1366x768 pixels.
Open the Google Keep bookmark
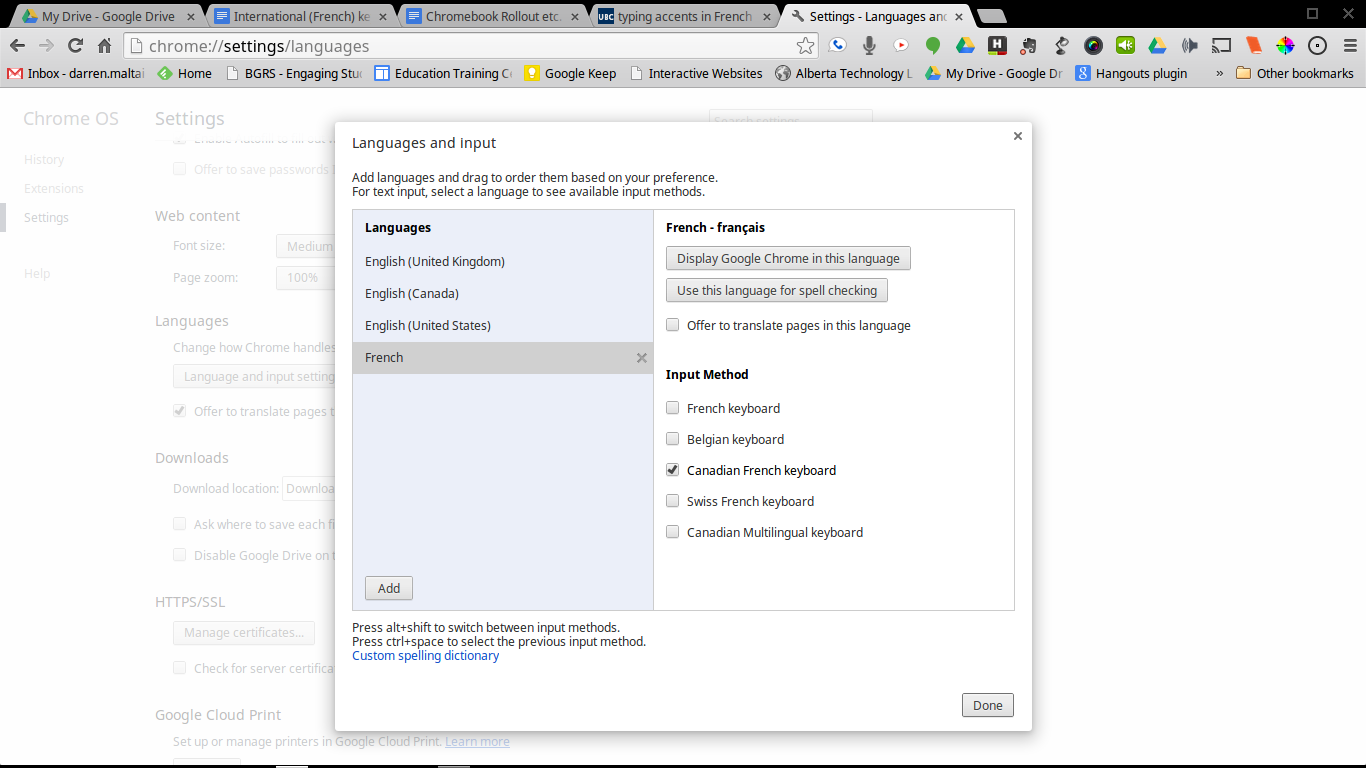tap(570, 73)
